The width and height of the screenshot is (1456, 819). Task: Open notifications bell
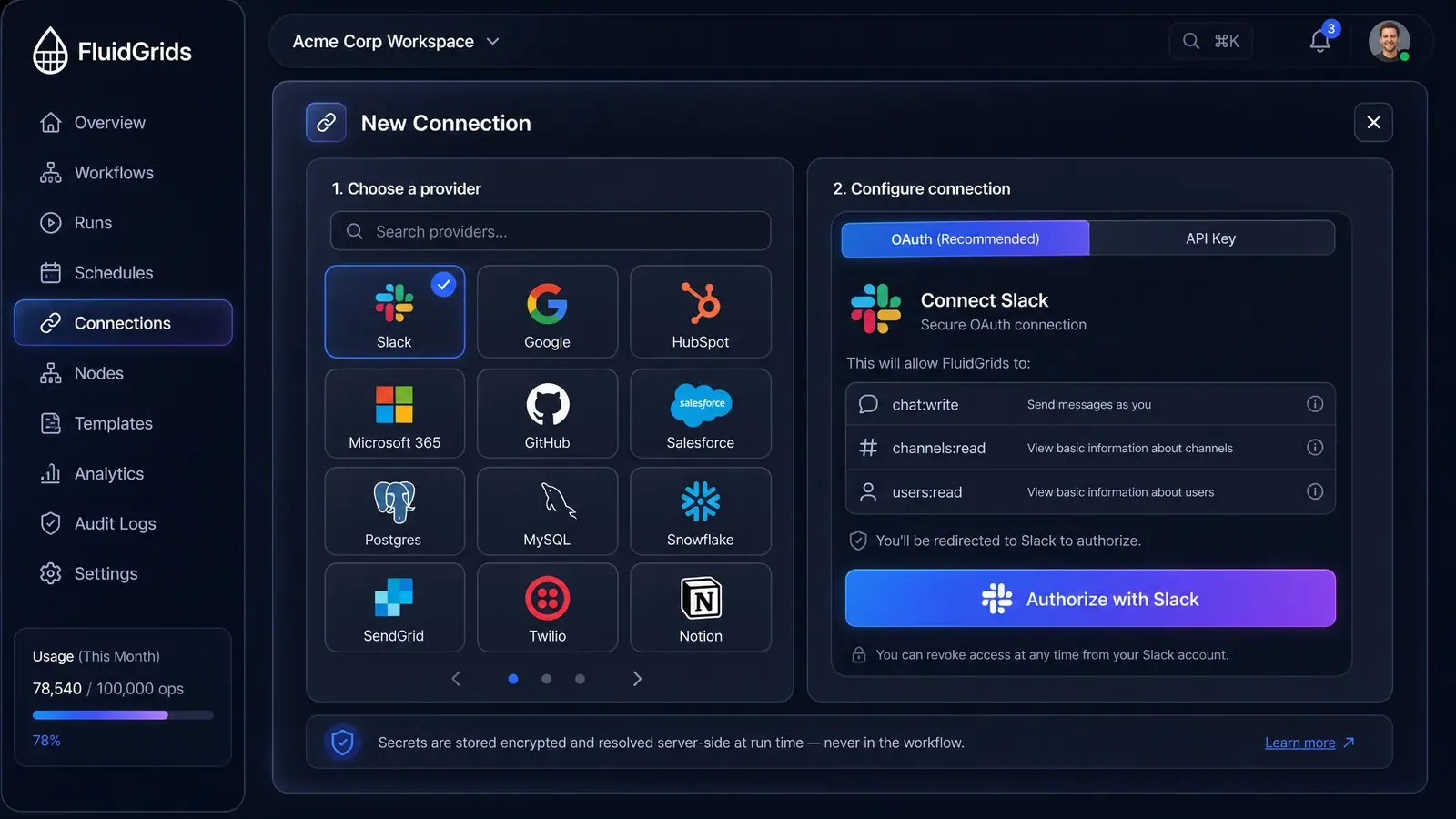[1320, 41]
